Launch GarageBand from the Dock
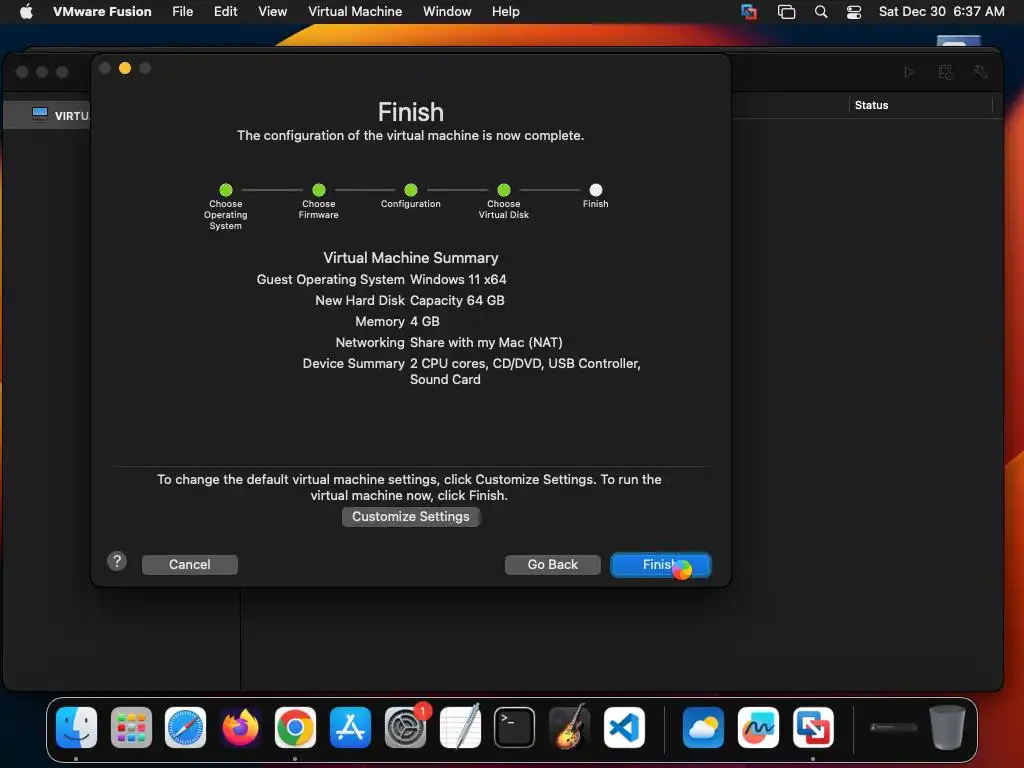This screenshot has width=1024, height=768. tap(569, 727)
